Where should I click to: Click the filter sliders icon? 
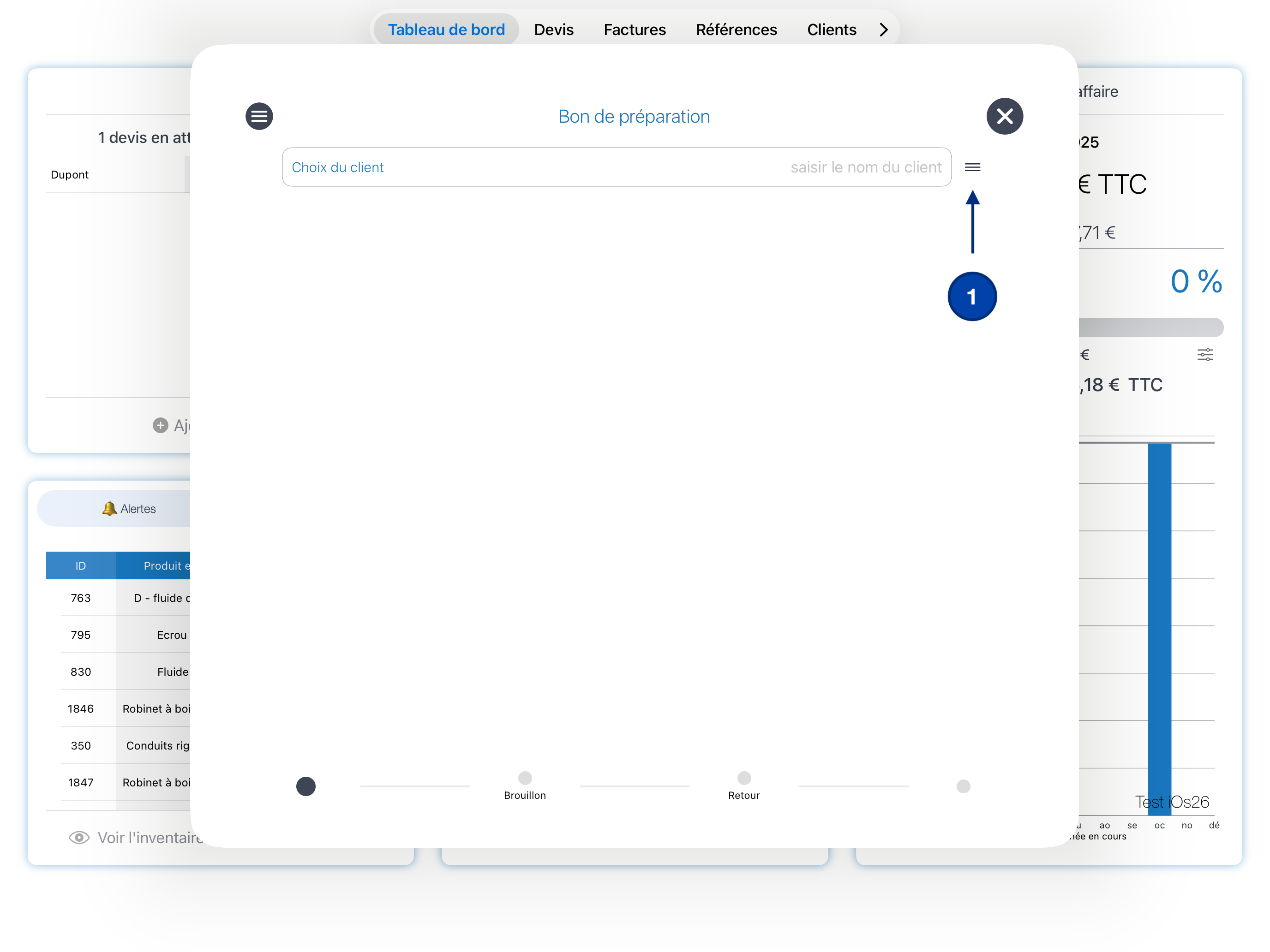coord(1204,355)
